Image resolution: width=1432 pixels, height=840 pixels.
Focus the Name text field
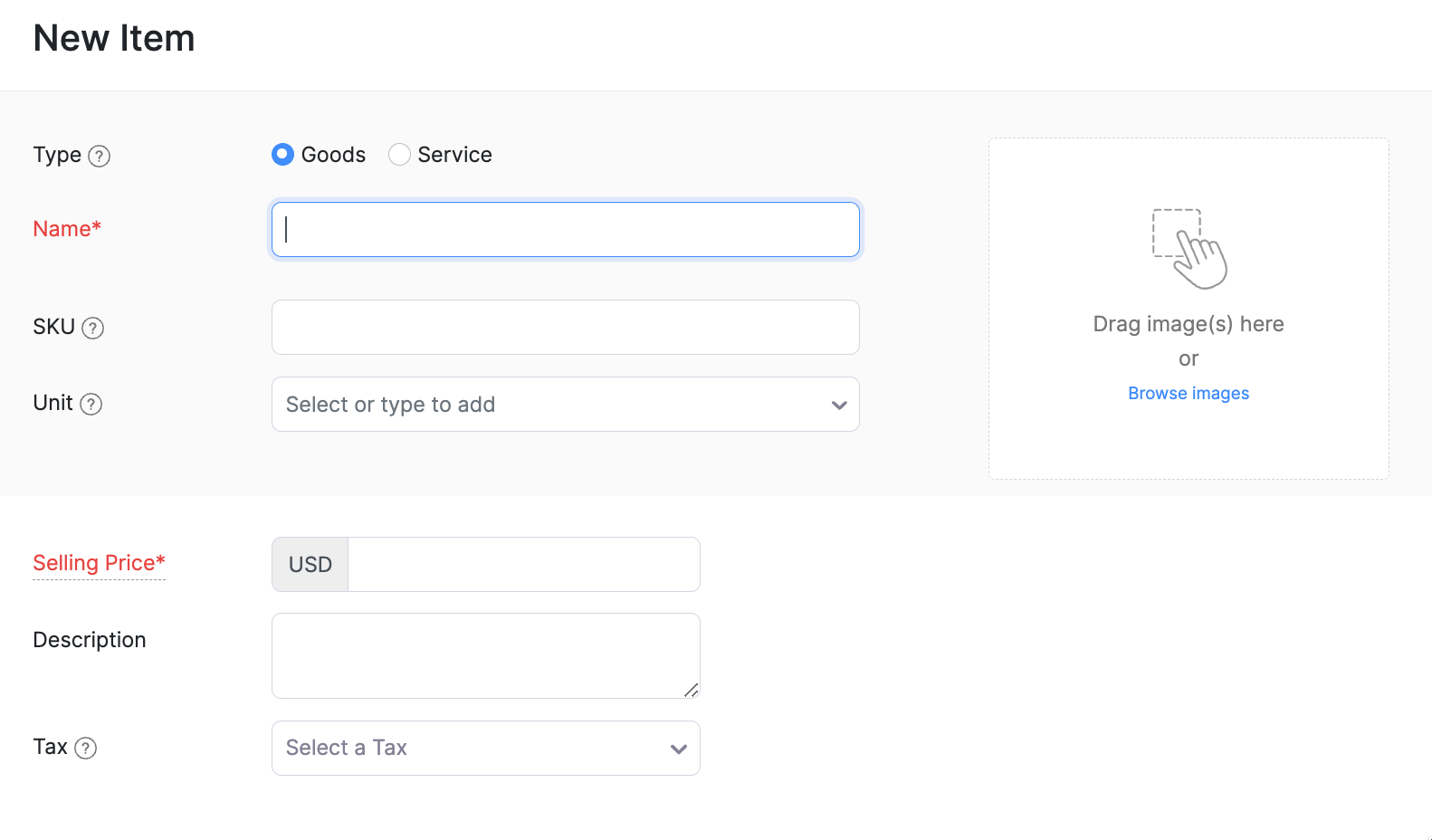pyautogui.click(x=566, y=229)
